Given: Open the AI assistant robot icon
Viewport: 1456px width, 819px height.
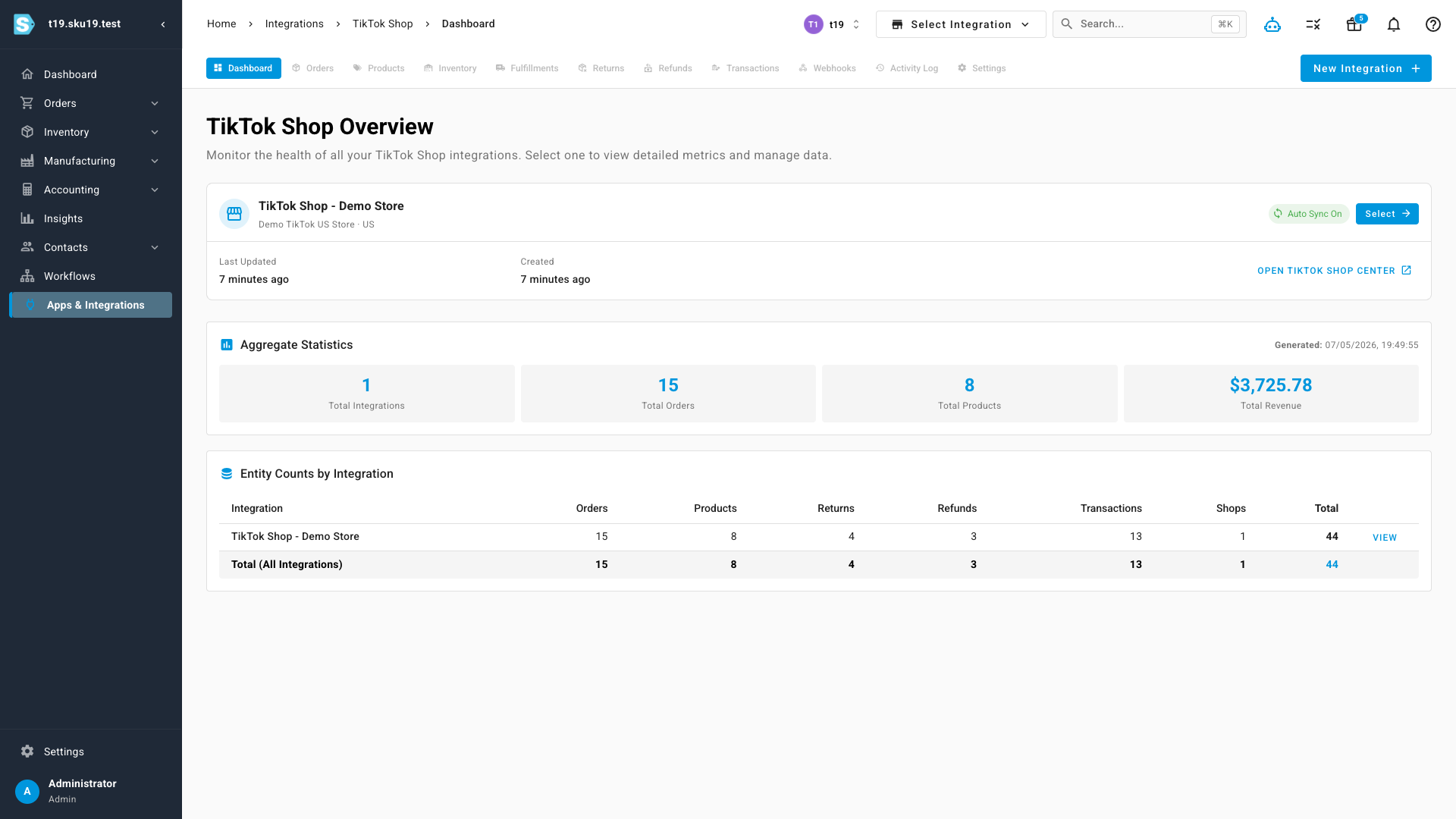Looking at the screenshot, I should coord(1272,24).
